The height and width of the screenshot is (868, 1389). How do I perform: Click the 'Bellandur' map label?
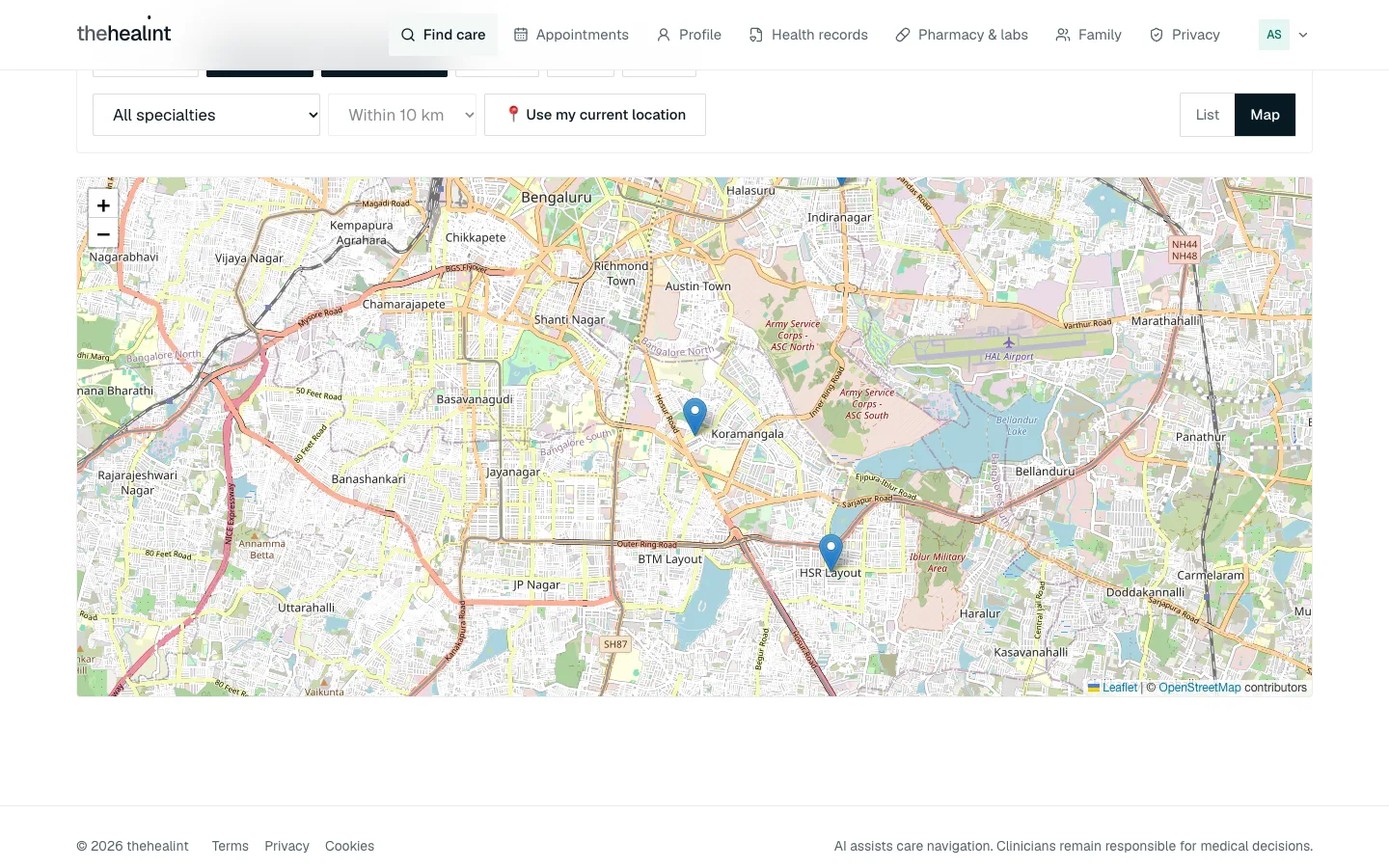1045,471
